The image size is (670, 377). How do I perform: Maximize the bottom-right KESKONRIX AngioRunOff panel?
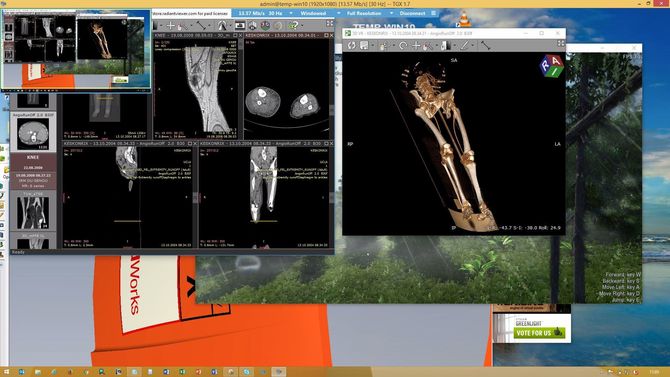point(326,144)
